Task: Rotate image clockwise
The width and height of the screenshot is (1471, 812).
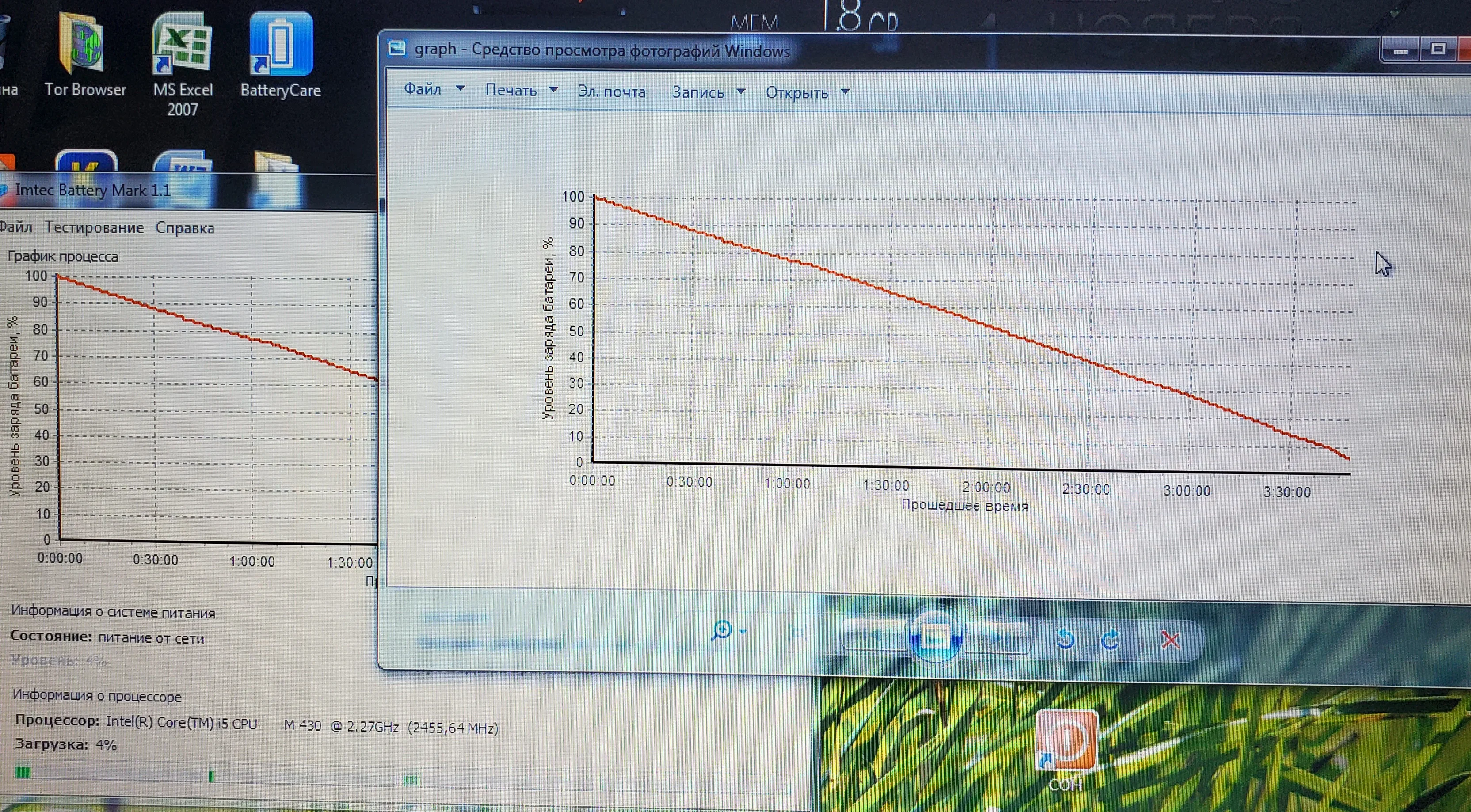Action: (x=1110, y=640)
